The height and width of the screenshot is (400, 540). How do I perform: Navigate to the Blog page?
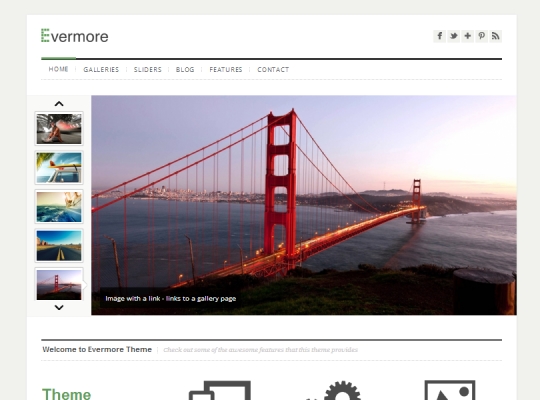(185, 70)
